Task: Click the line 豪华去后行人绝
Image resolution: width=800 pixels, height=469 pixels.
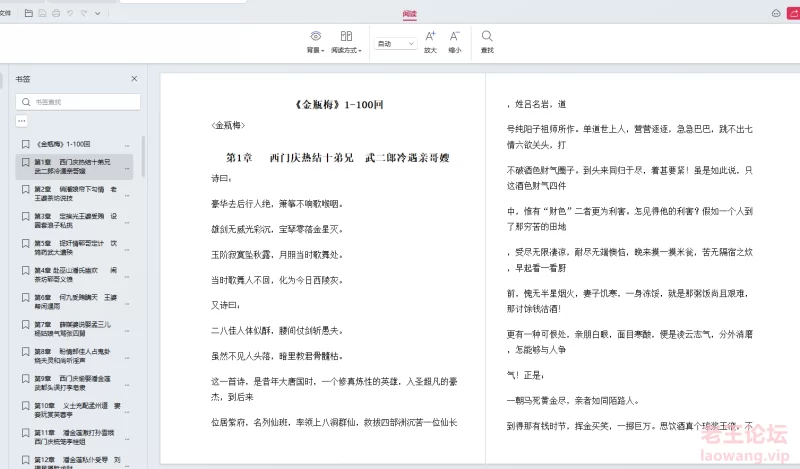Action: (x=277, y=204)
